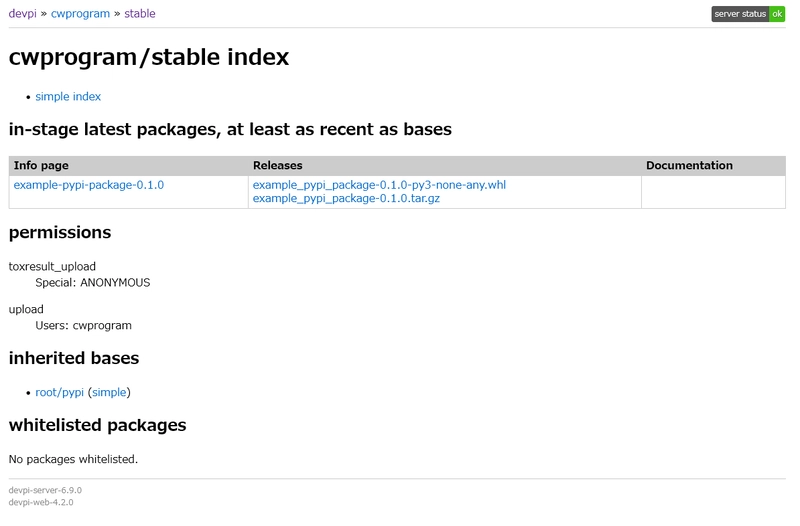800x526 pixels.
Task: Go to cwprogram breadcrumb link
Action: tap(80, 14)
